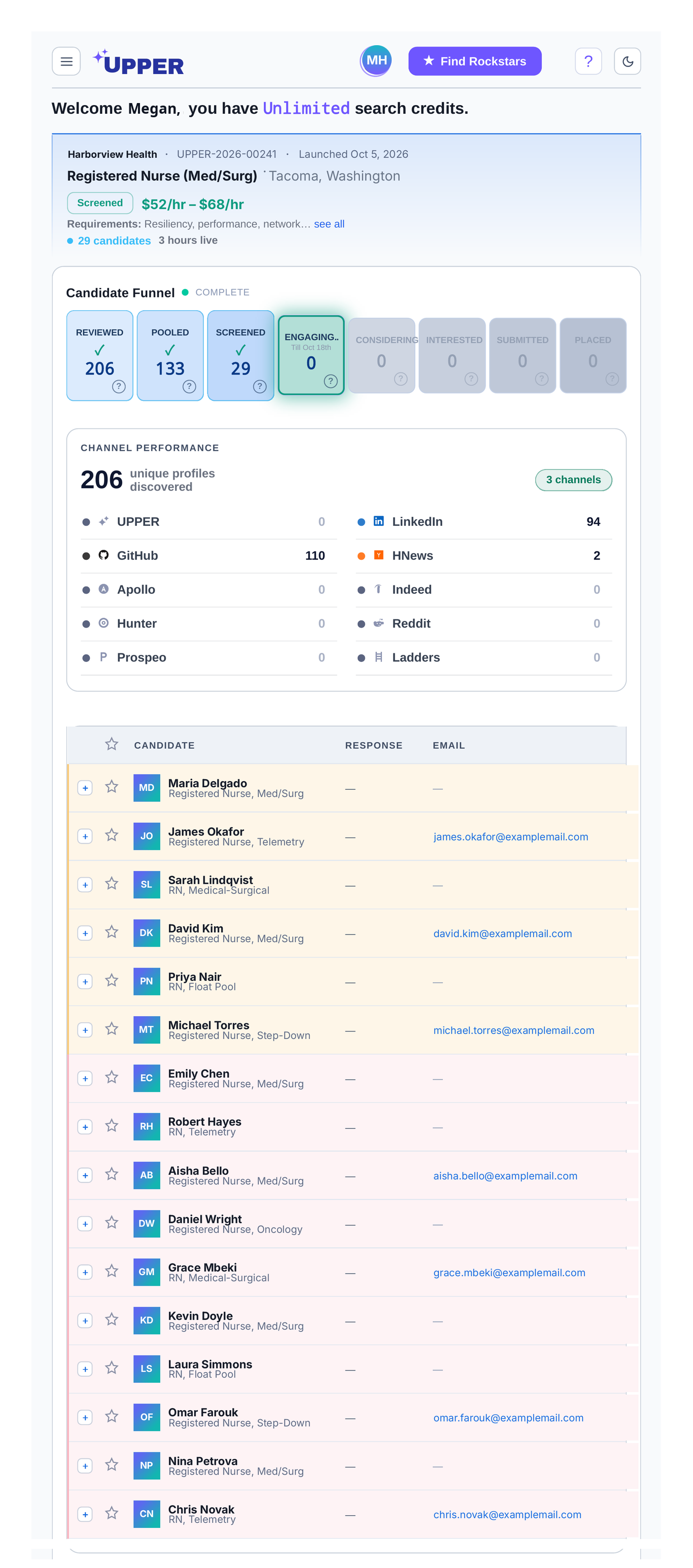
Task: Expand Priya Nair's candidate row
Action: pyautogui.click(x=85, y=982)
